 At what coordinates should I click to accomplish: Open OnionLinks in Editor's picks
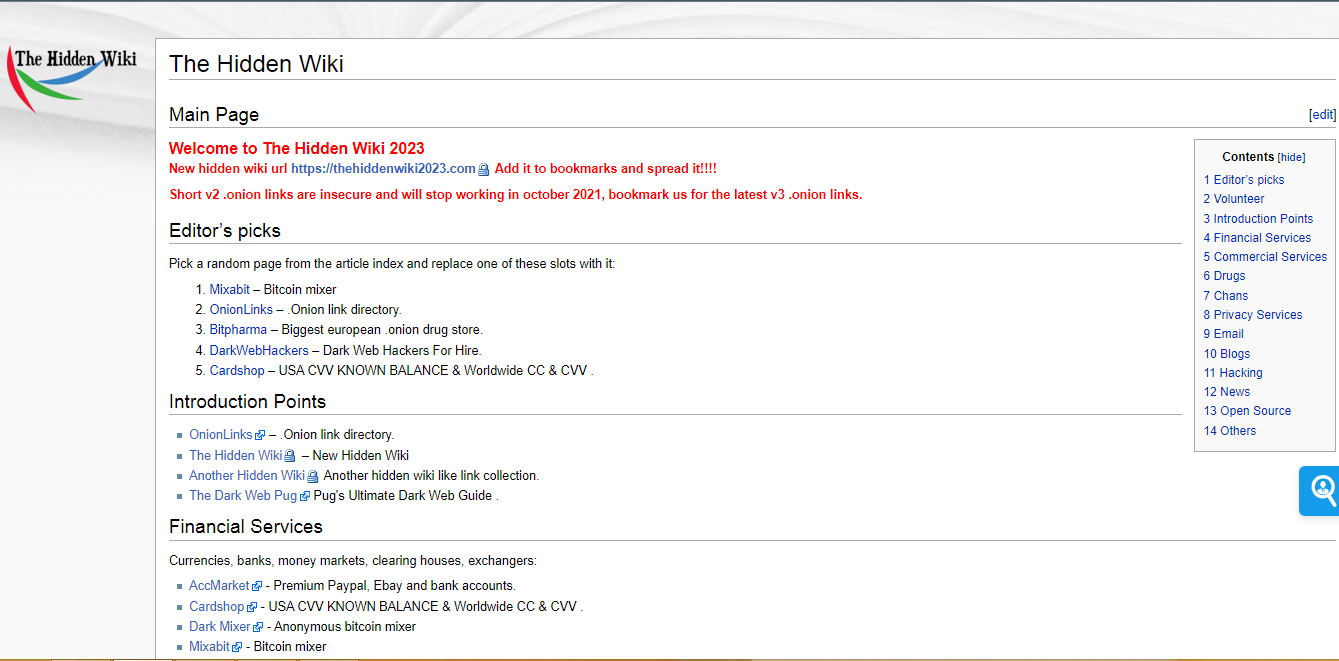[x=241, y=310]
